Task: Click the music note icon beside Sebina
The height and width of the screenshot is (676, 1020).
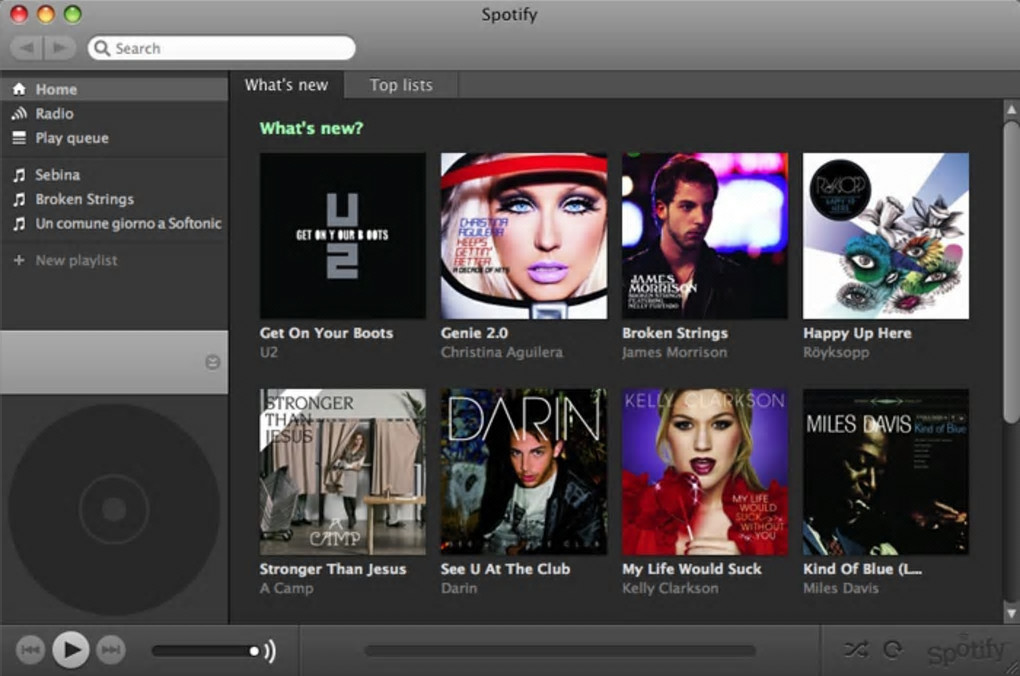Action: pos(20,174)
